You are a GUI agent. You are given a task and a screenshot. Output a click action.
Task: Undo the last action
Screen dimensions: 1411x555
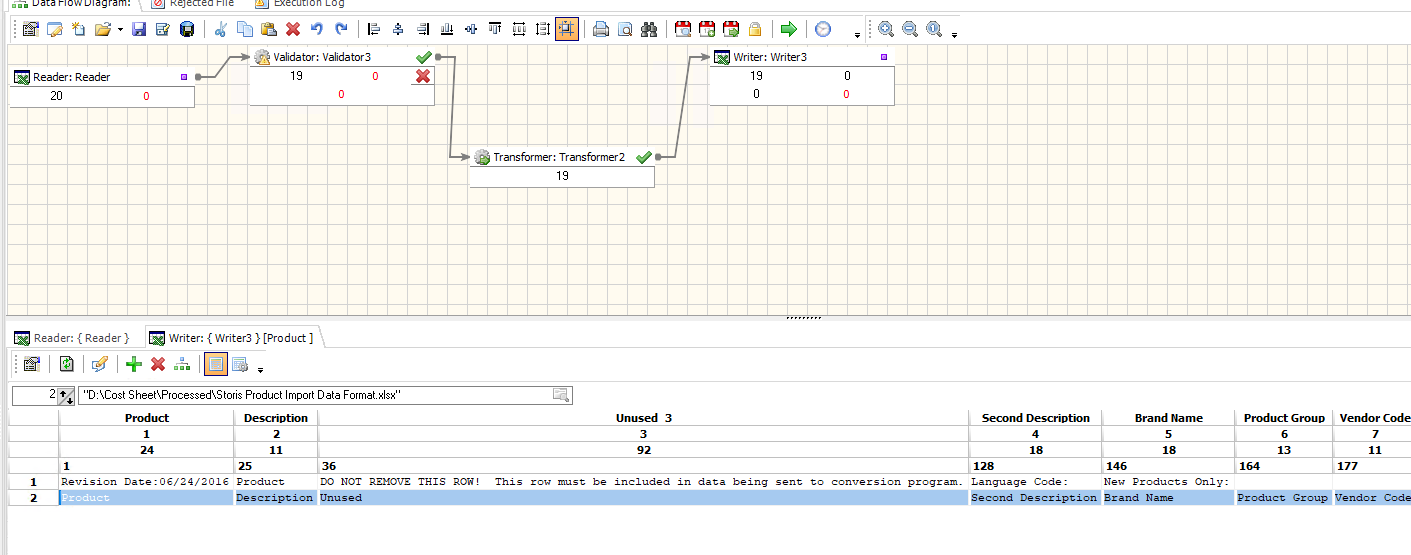click(x=317, y=29)
